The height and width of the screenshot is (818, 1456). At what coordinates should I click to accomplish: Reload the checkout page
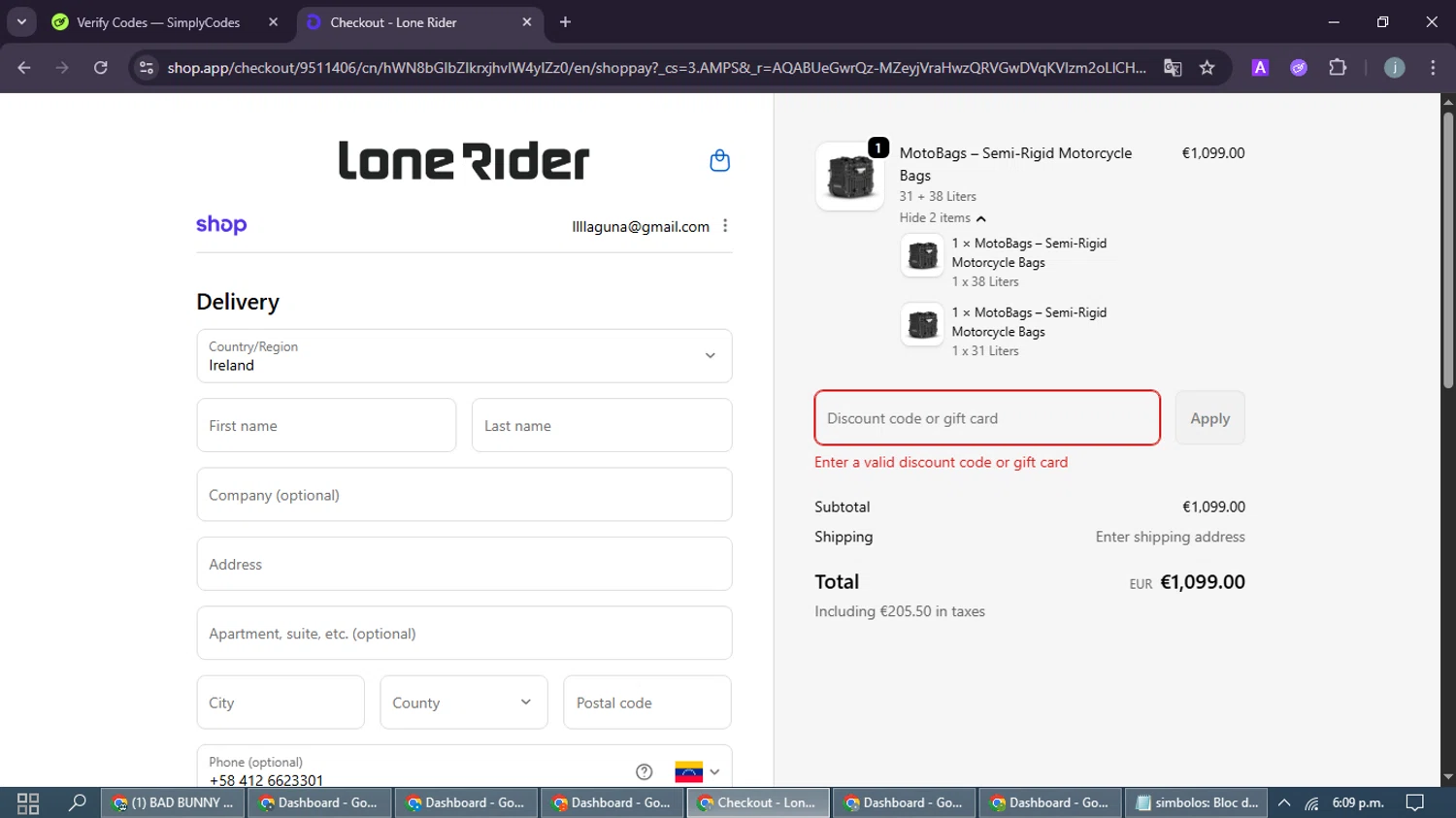click(101, 68)
